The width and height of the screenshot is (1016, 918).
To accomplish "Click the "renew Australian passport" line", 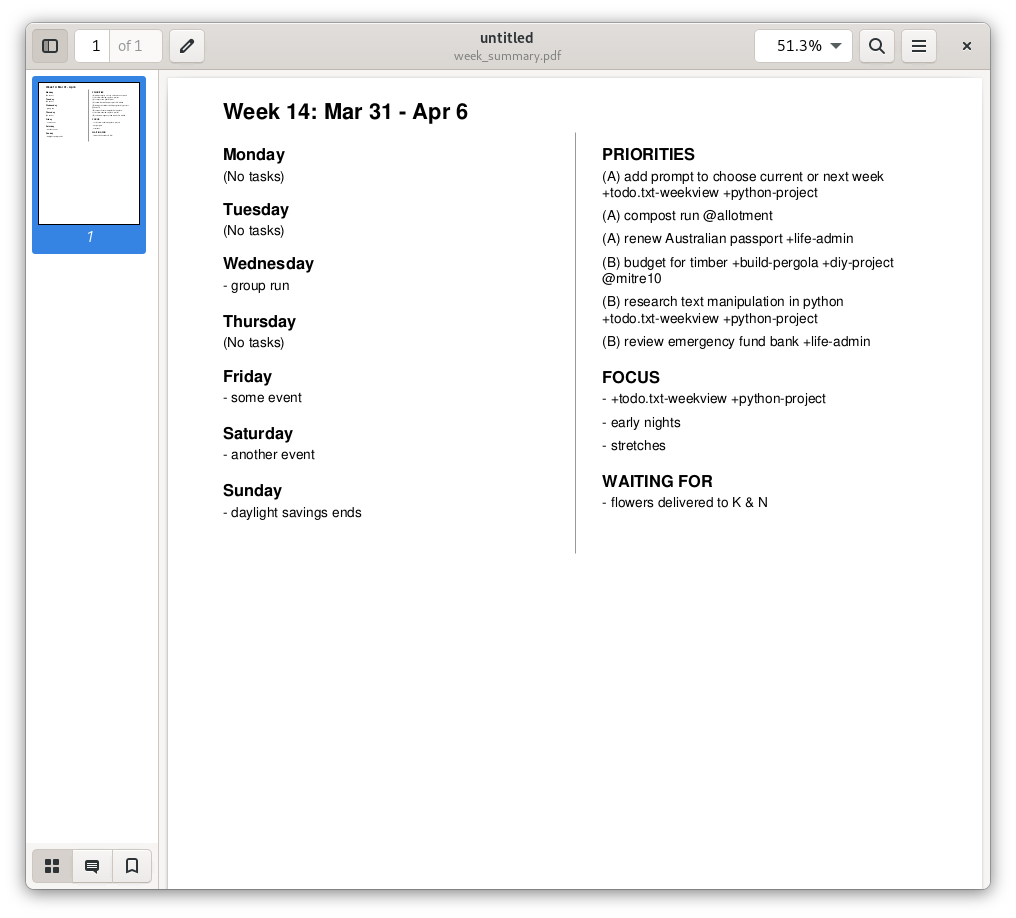I will tap(727, 239).
